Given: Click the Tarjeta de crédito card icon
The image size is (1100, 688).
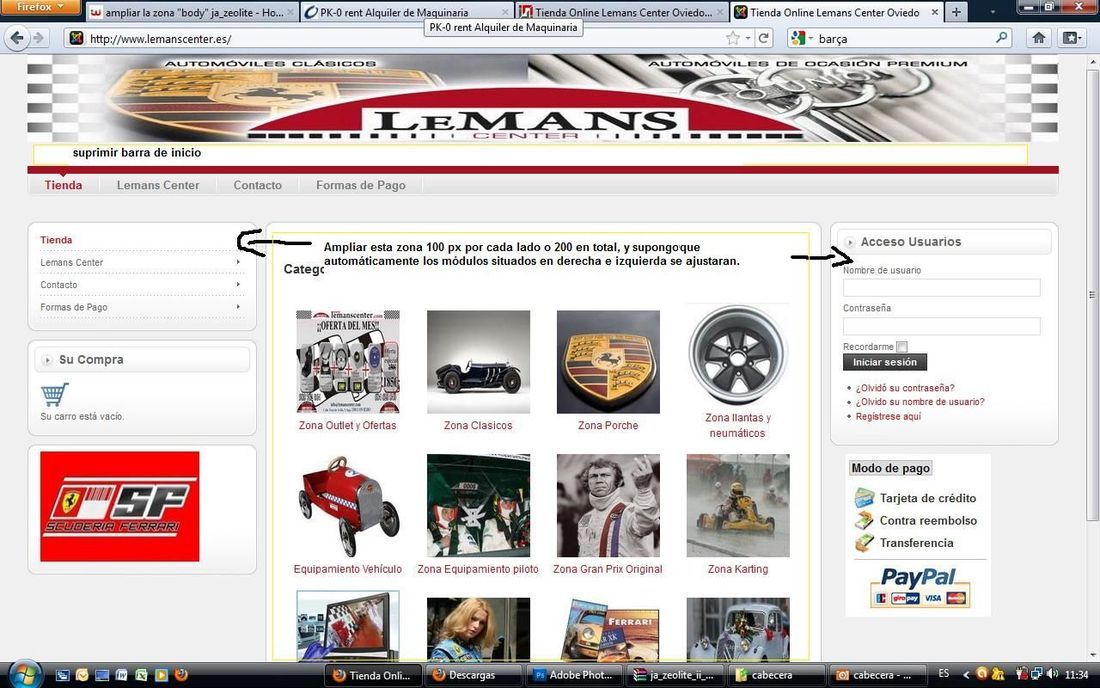Looking at the screenshot, I should coord(864,498).
